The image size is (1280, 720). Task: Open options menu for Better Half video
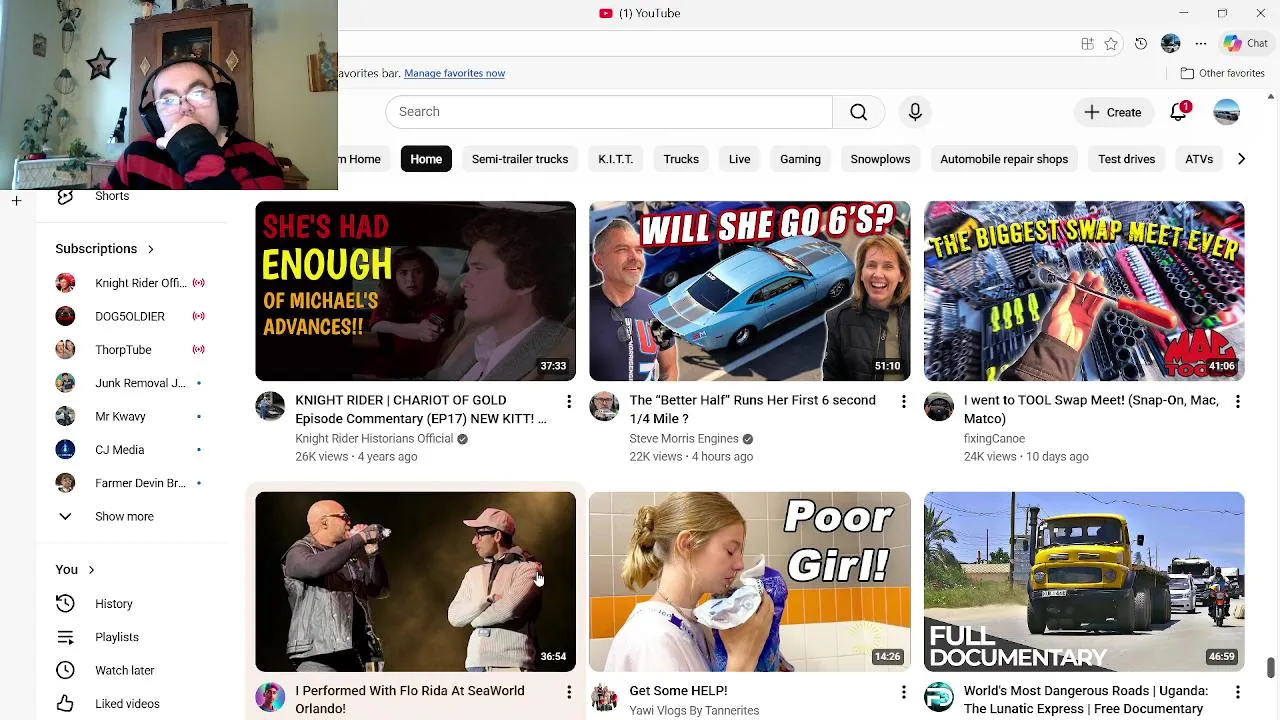pos(903,402)
